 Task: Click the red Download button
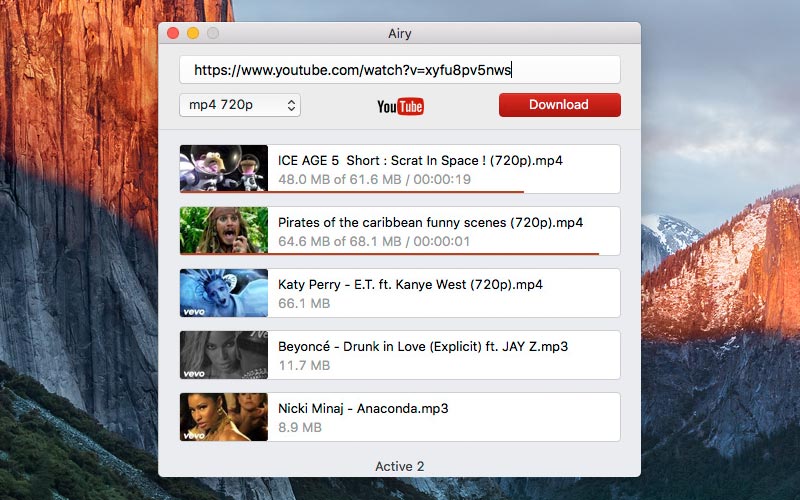(x=560, y=105)
